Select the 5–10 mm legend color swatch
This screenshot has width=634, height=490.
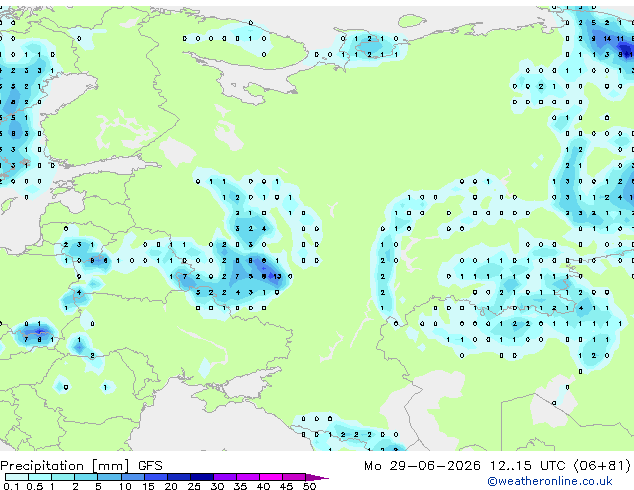[109, 477]
